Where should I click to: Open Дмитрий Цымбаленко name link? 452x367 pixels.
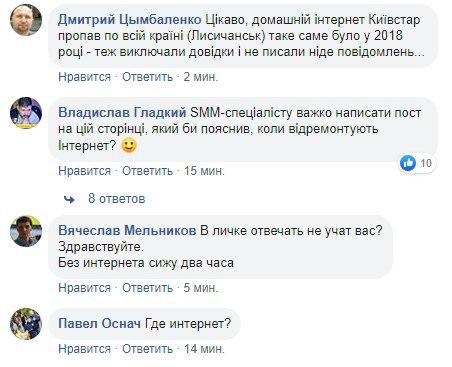[x=130, y=20]
